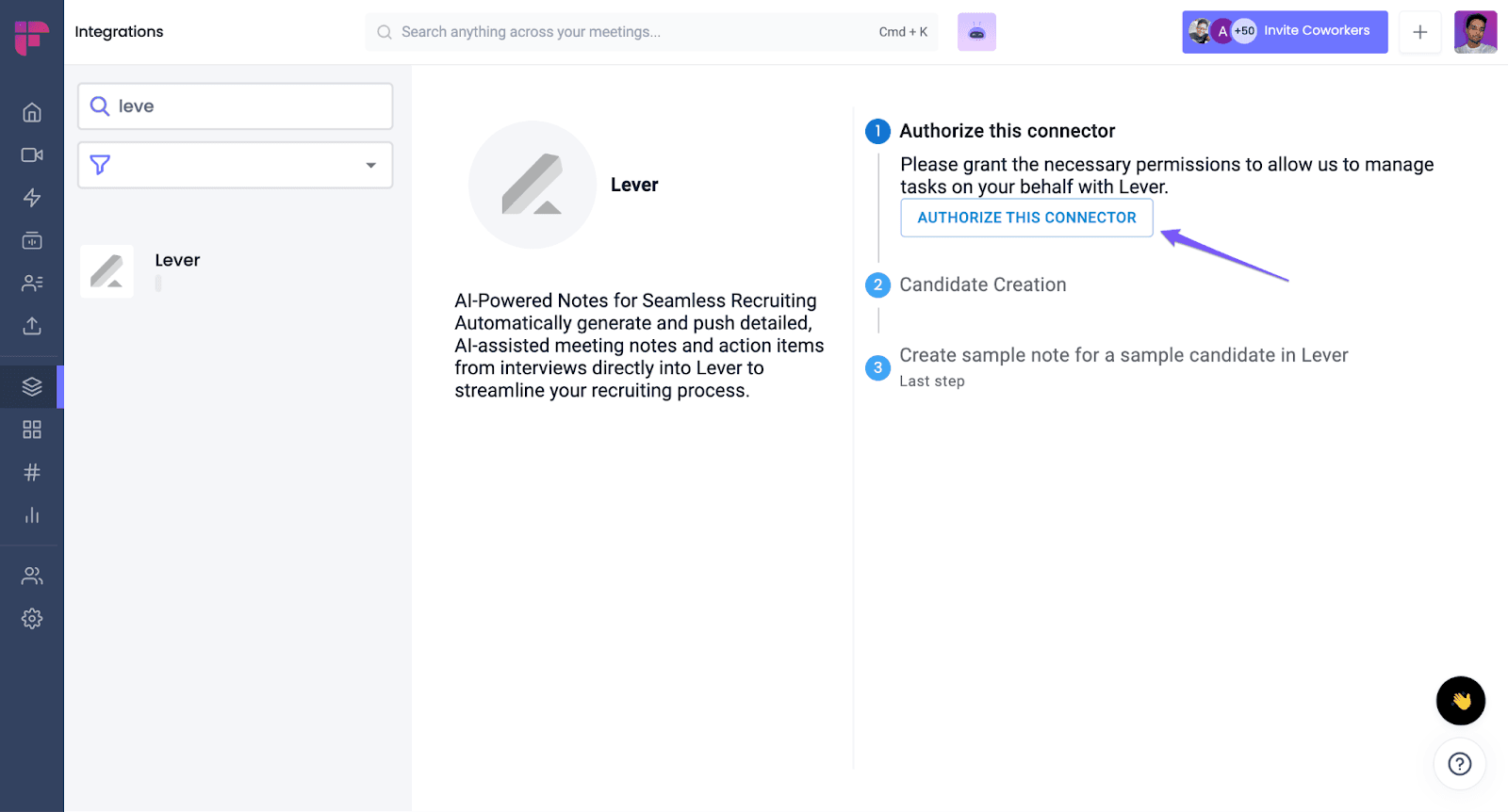The width and height of the screenshot is (1508, 812).
Task: Click the integrations search field containing leve
Action: pyautogui.click(x=236, y=106)
